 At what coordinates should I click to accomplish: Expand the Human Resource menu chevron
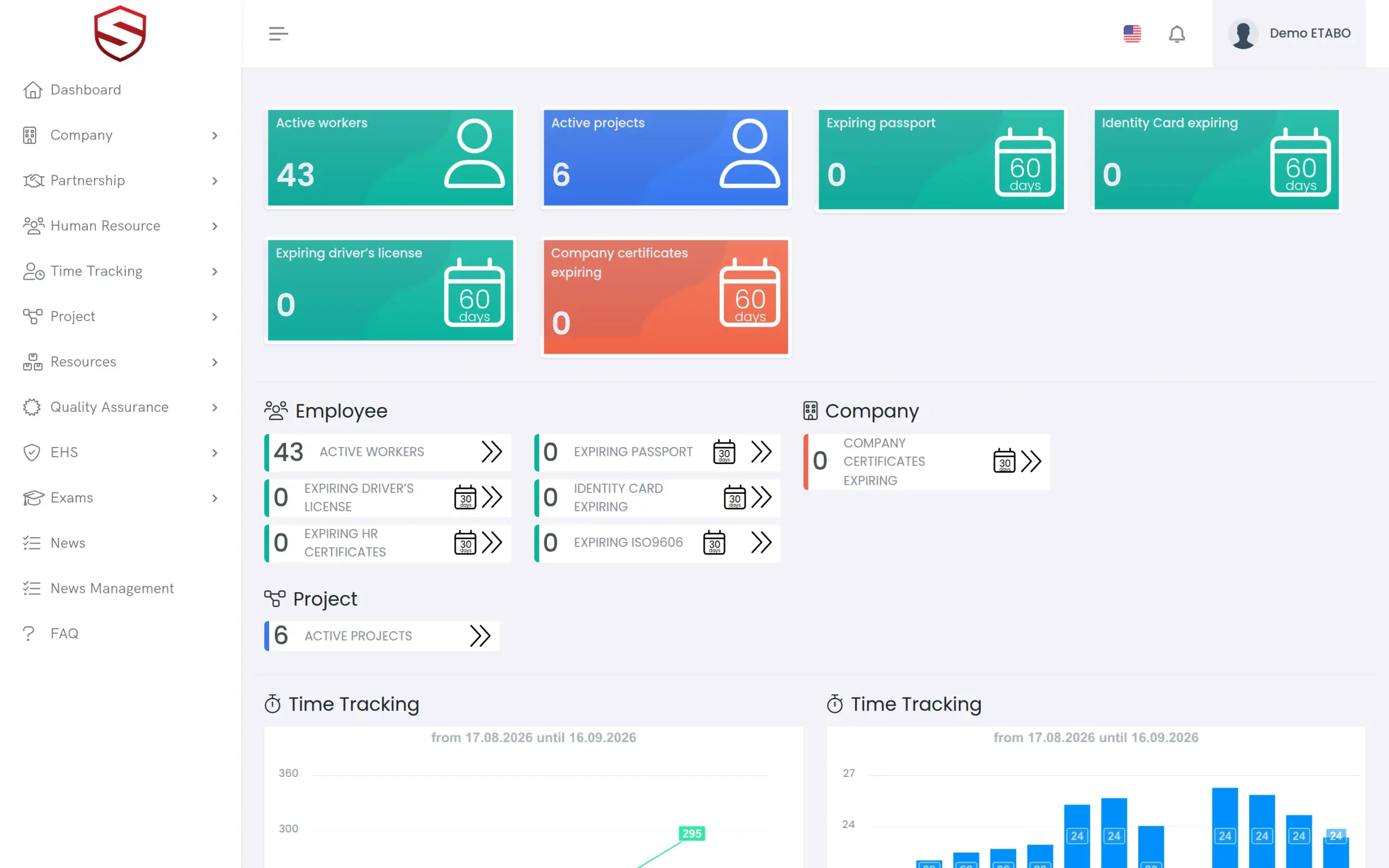215,226
